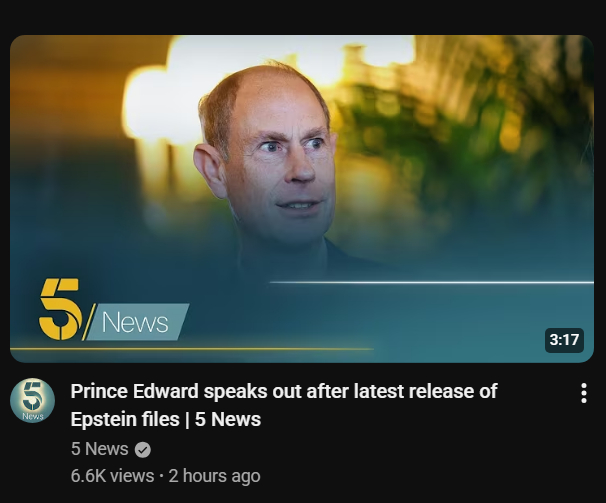Click the 6.6K views text
The width and height of the screenshot is (606, 503).
(112, 476)
